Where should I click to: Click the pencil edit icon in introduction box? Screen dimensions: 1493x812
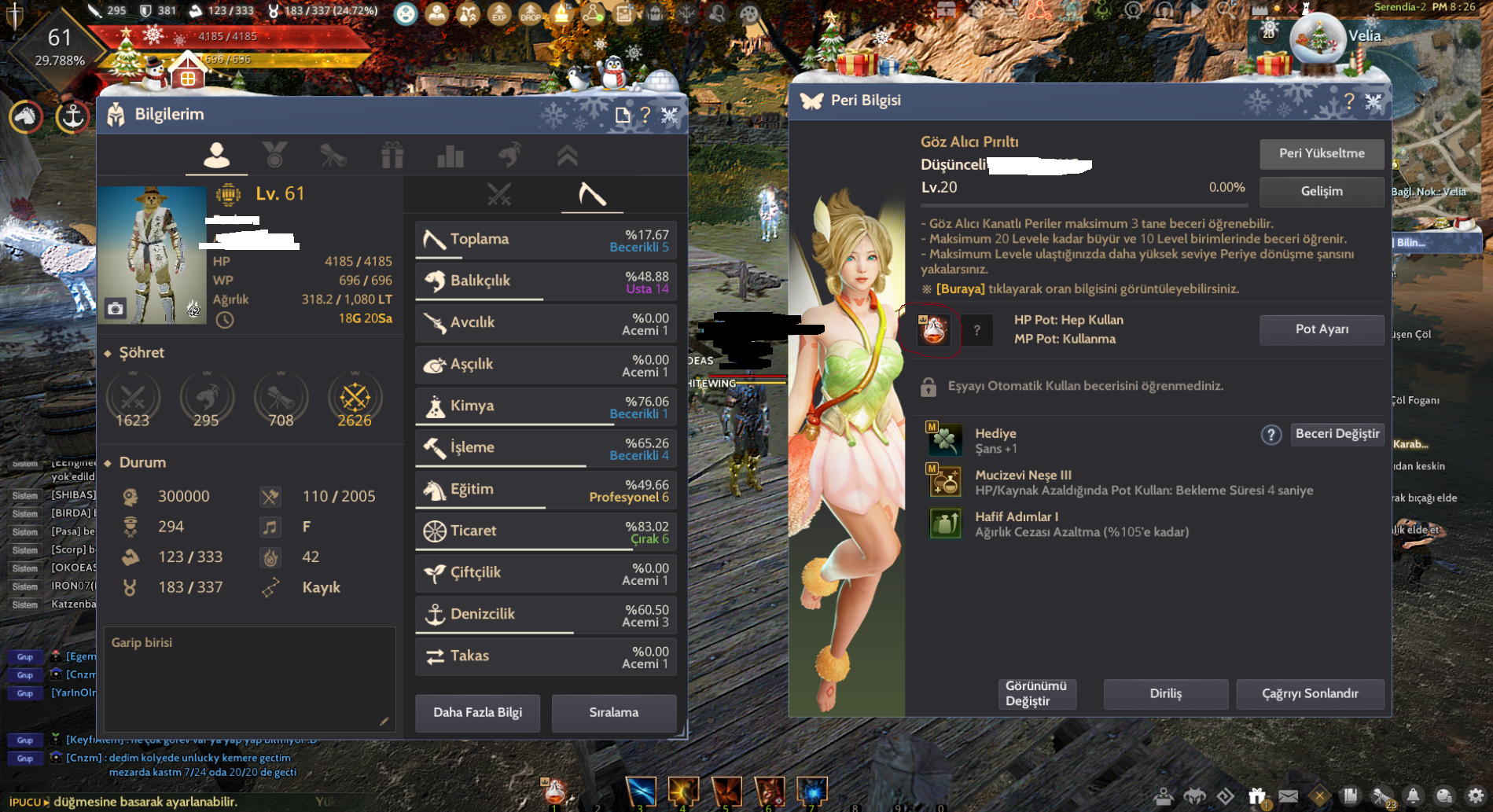(384, 721)
